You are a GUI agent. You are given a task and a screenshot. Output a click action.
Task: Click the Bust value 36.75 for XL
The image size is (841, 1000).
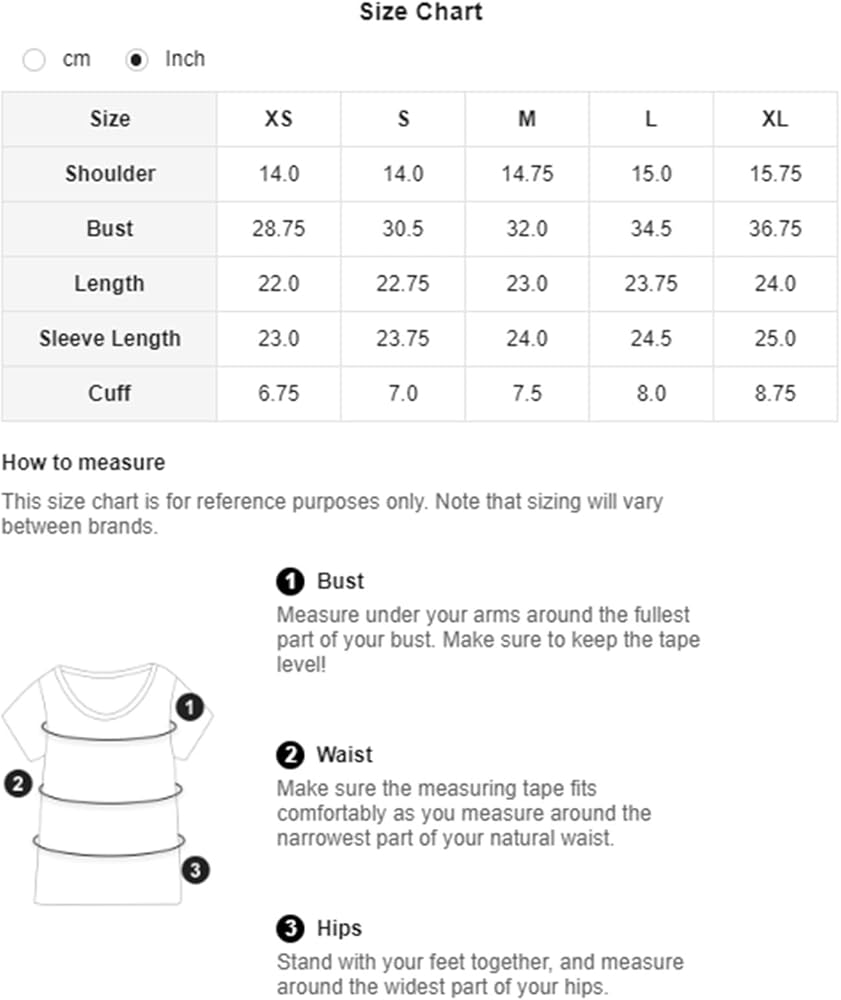[775, 229]
